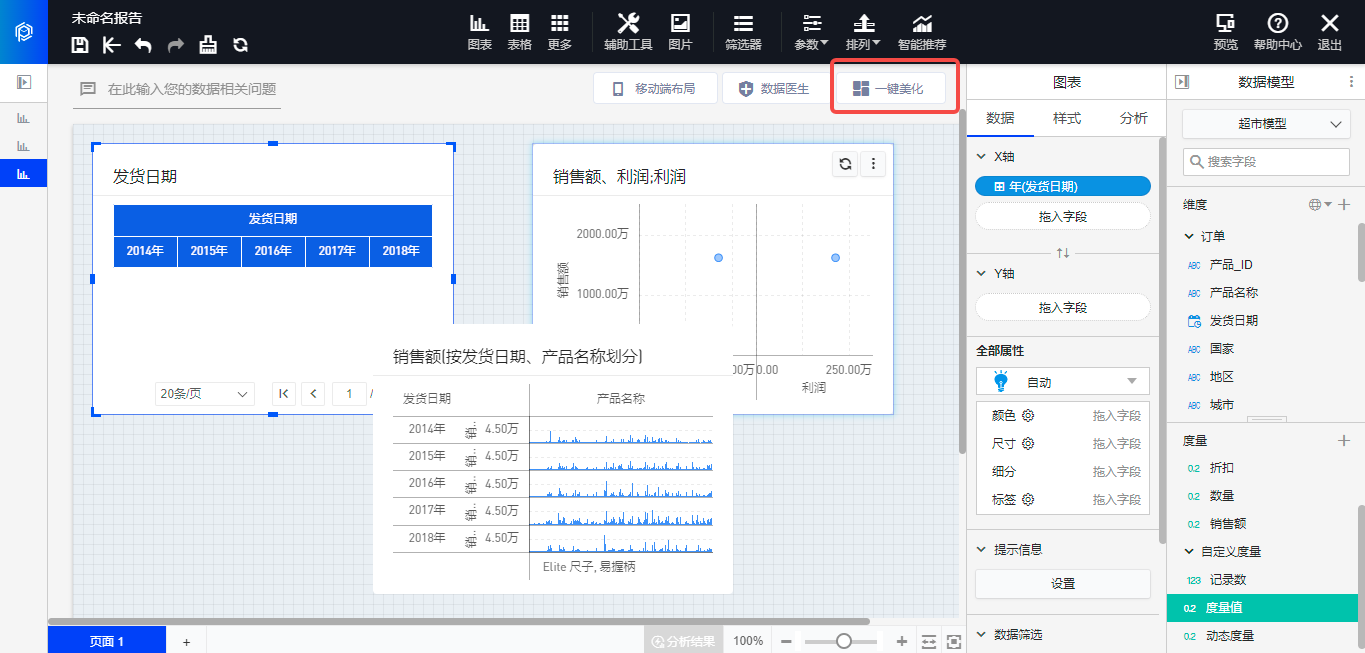Open the 表格 table tool
The width and height of the screenshot is (1365, 653).
point(519,32)
